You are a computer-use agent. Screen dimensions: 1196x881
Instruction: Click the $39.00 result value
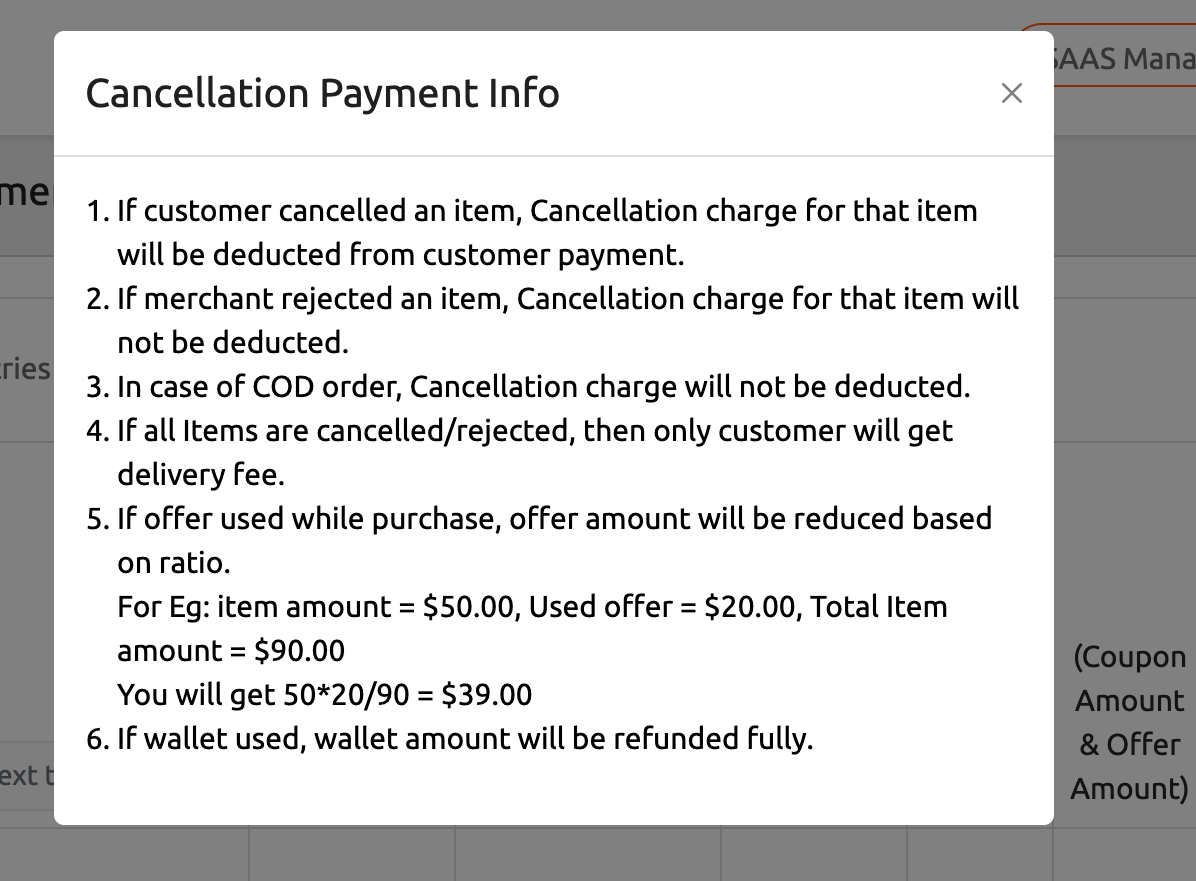[x=487, y=695]
